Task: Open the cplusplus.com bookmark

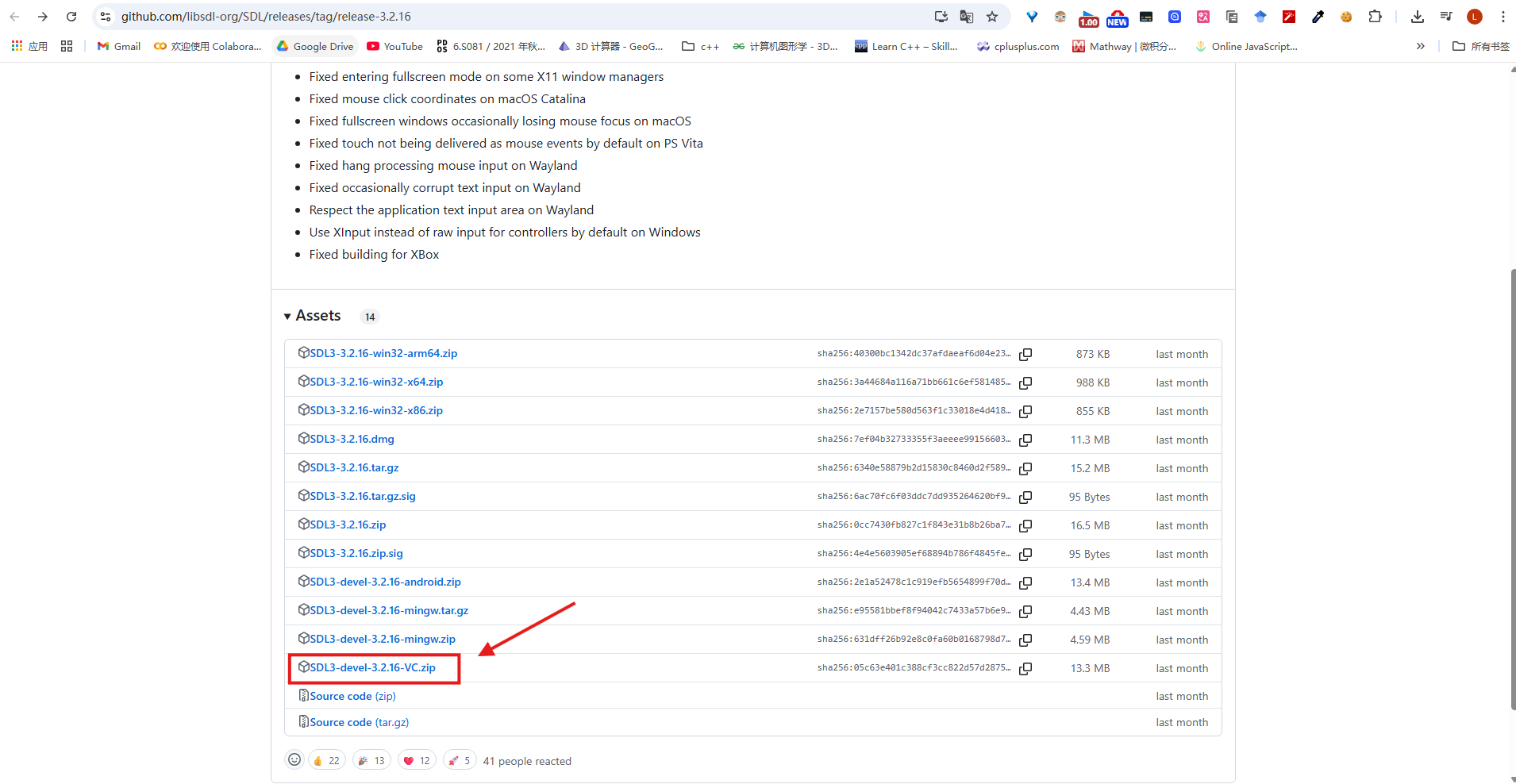Action: click(1018, 46)
